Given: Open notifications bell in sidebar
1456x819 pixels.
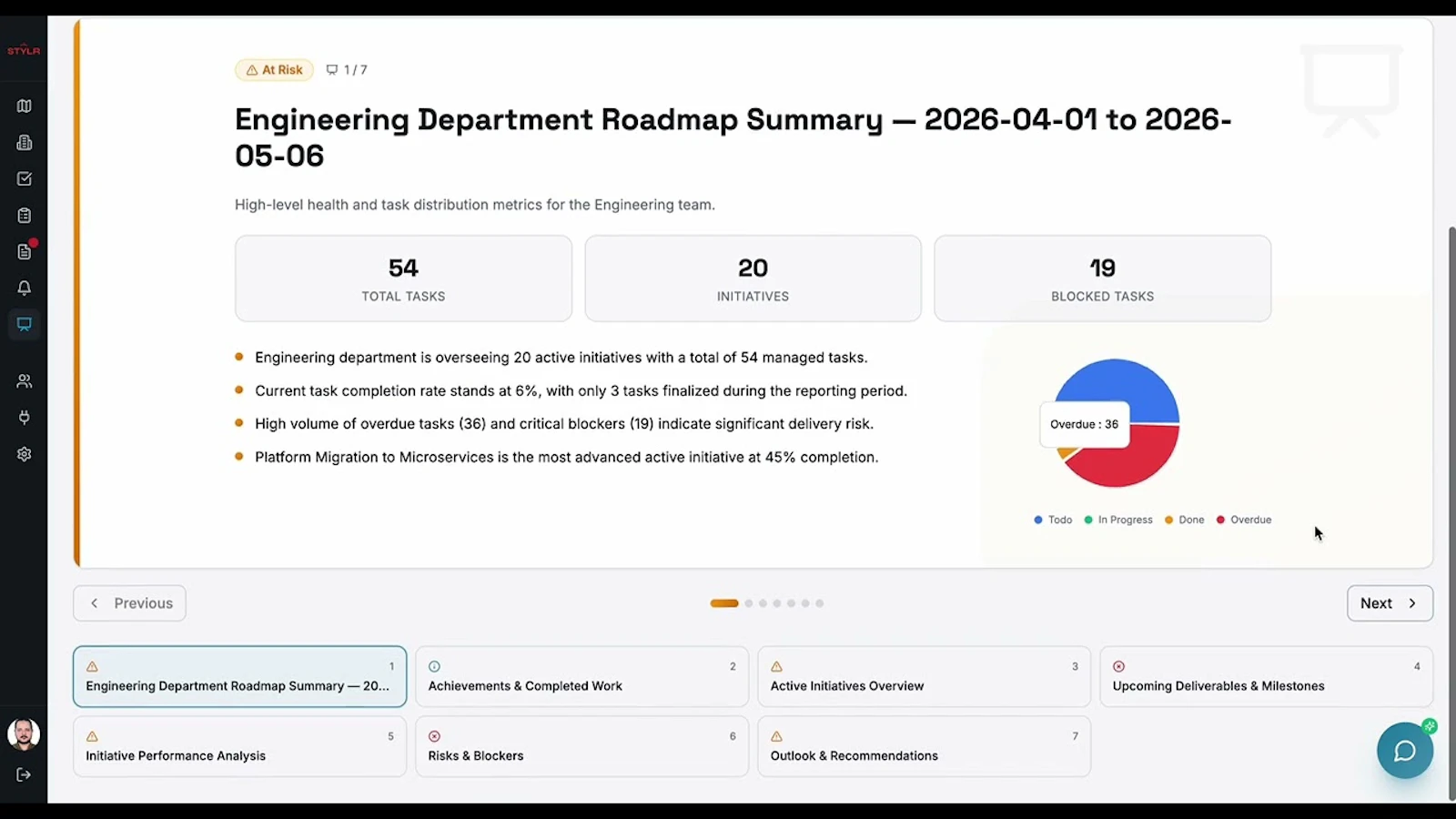Looking at the screenshot, I should [x=25, y=288].
